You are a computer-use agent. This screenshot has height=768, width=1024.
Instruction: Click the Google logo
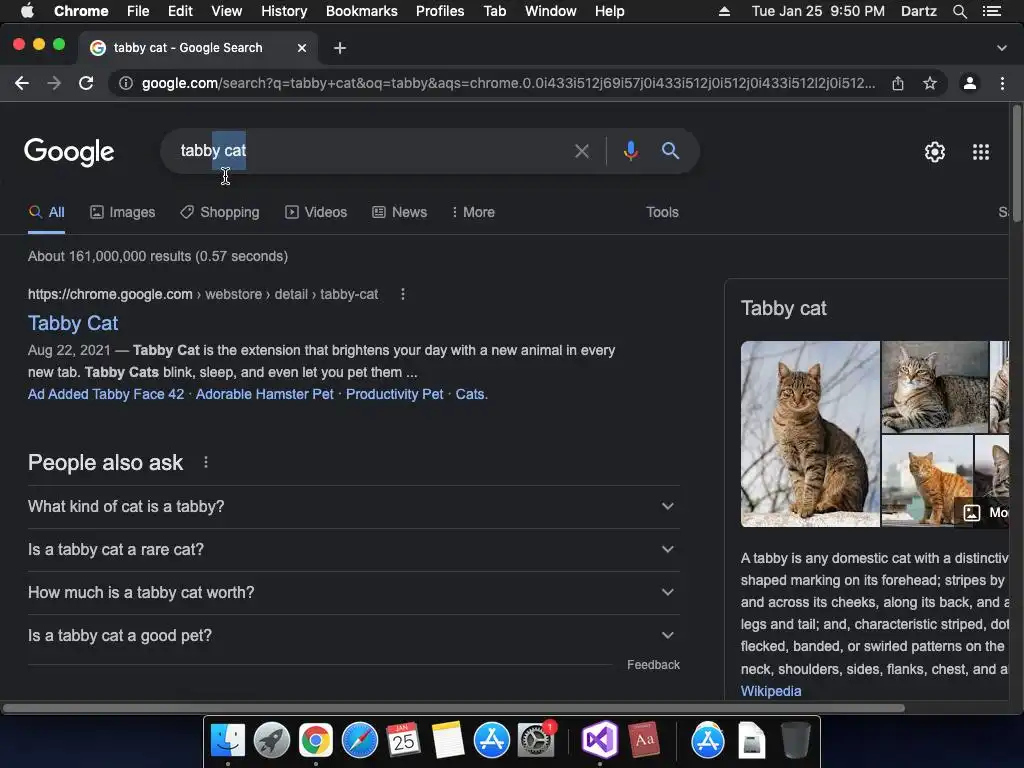69,152
